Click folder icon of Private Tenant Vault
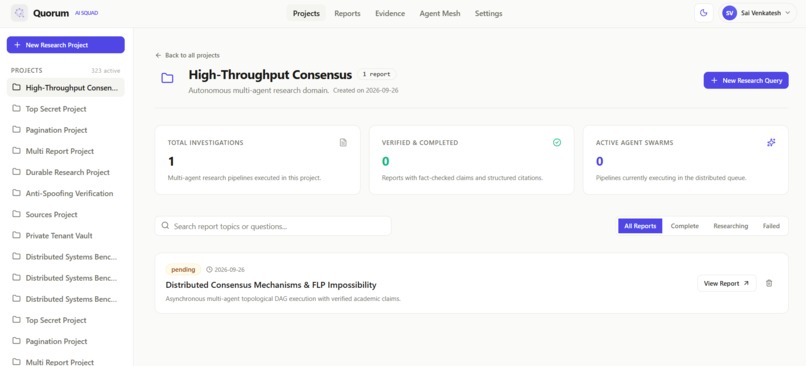The width and height of the screenshot is (806, 366). click(16, 235)
